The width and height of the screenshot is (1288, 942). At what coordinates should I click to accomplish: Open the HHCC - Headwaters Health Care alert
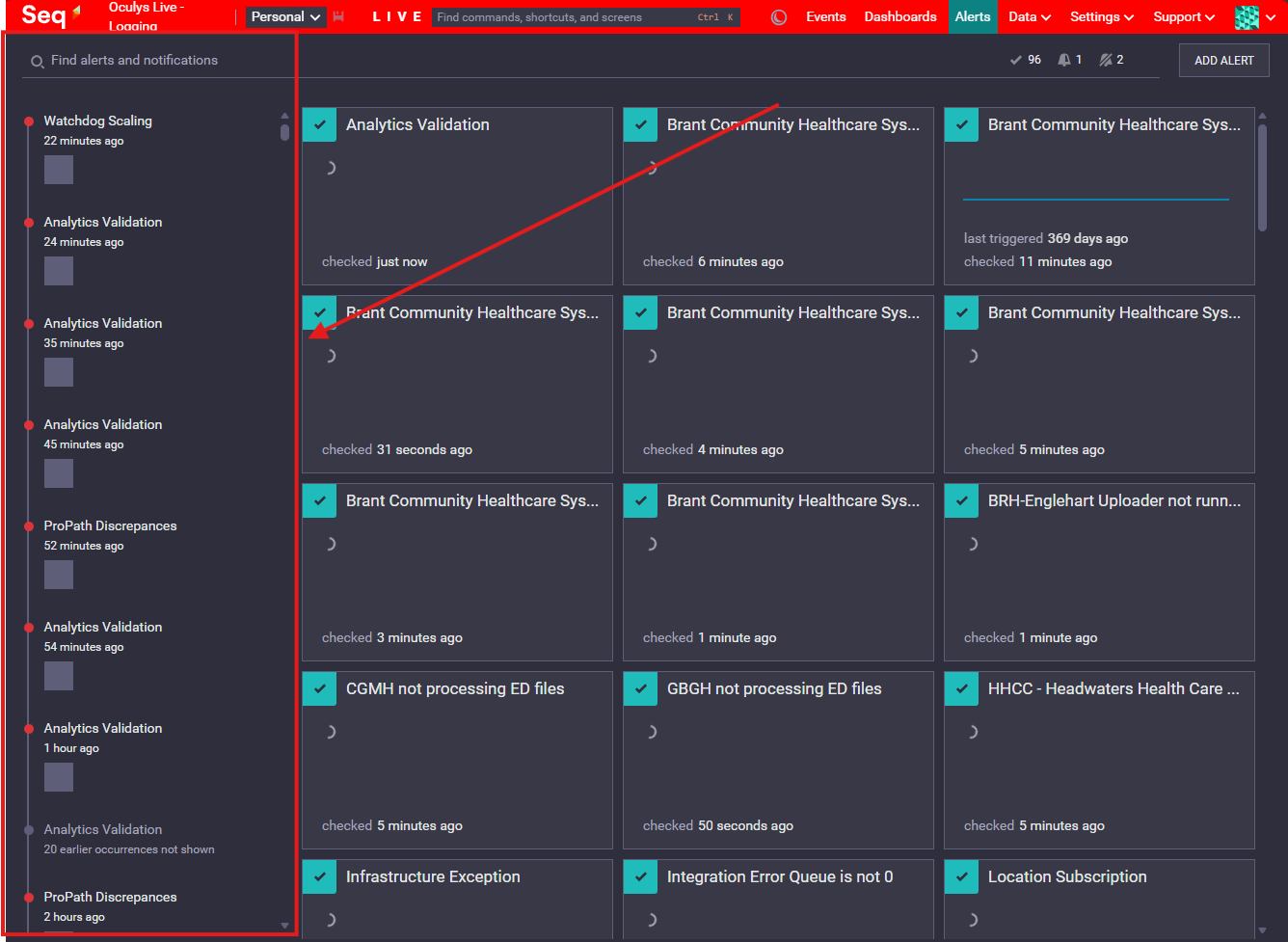coord(1114,688)
